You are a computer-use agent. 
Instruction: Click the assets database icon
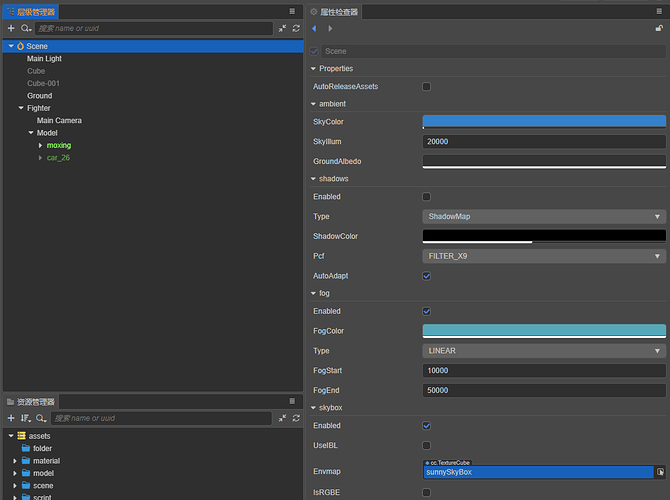click(21, 435)
